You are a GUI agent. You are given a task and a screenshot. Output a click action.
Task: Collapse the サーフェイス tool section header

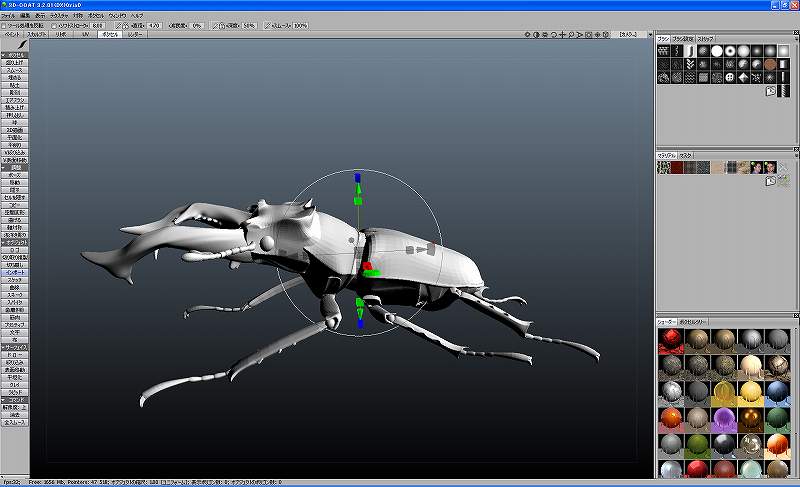tap(14, 347)
